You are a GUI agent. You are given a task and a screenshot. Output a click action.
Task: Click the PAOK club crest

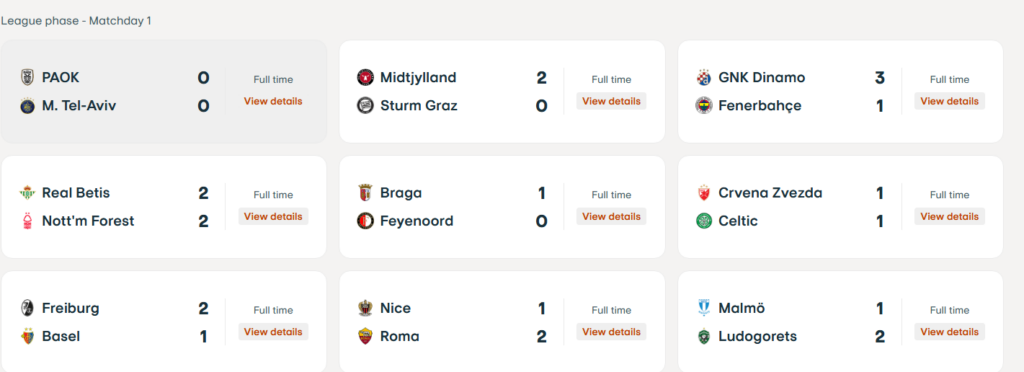tap(27, 78)
